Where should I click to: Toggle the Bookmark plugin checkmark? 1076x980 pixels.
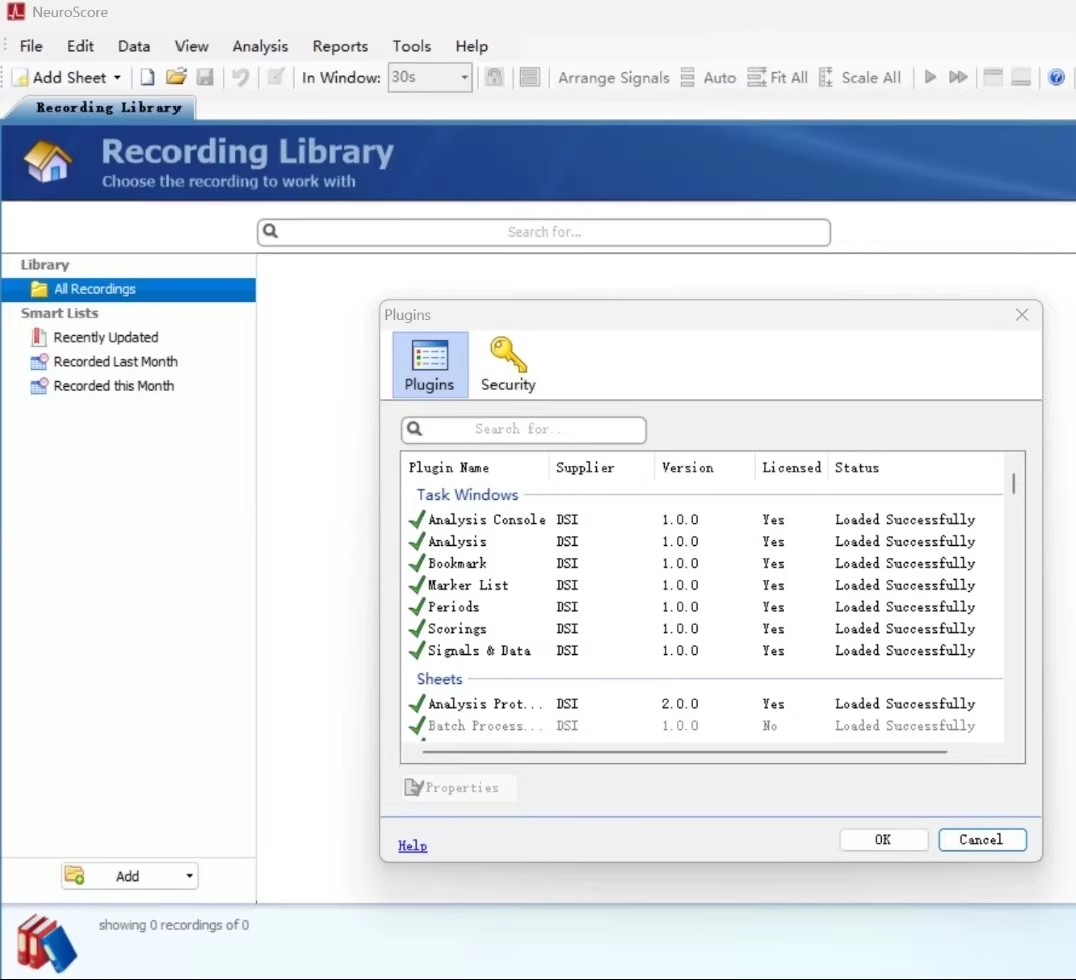tap(417, 564)
